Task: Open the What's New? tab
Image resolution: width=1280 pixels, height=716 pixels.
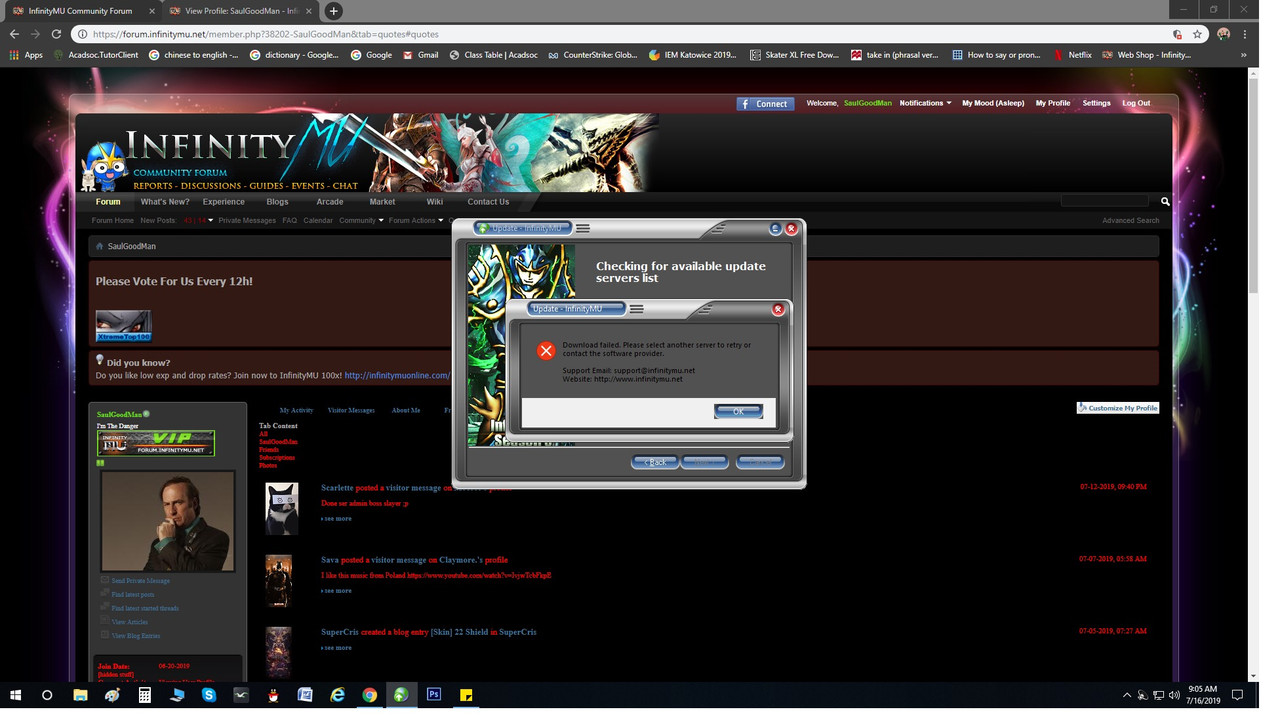Action: [165, 202]
